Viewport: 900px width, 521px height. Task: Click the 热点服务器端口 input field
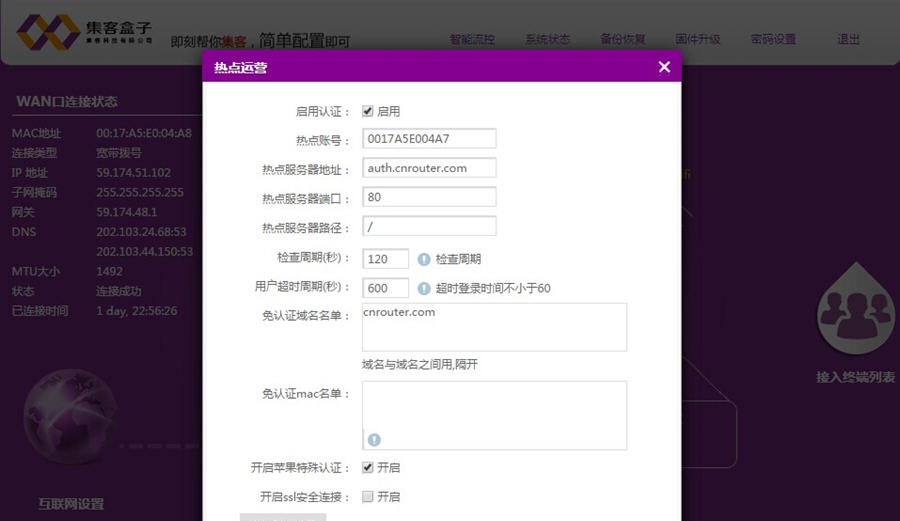[429, 197]
